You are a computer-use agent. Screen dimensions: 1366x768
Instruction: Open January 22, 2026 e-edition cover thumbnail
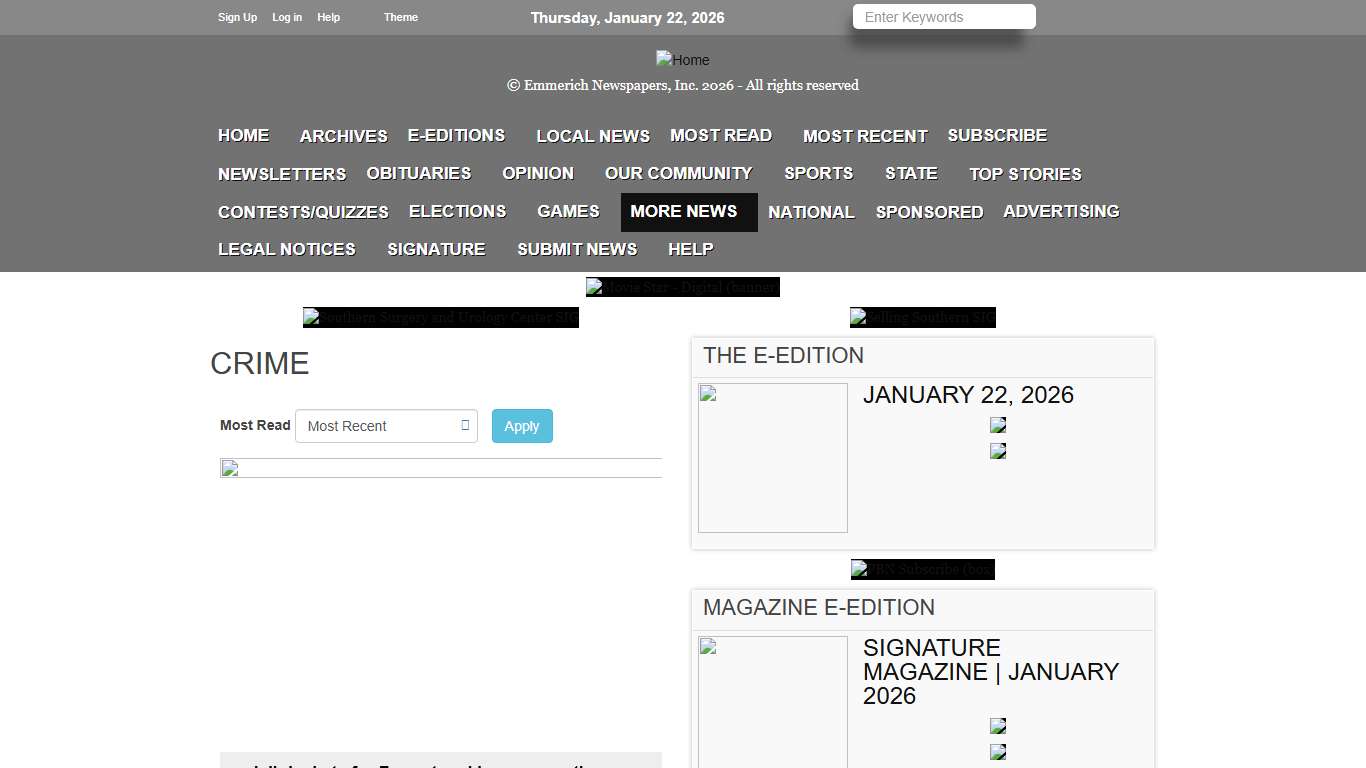[772, 458]
